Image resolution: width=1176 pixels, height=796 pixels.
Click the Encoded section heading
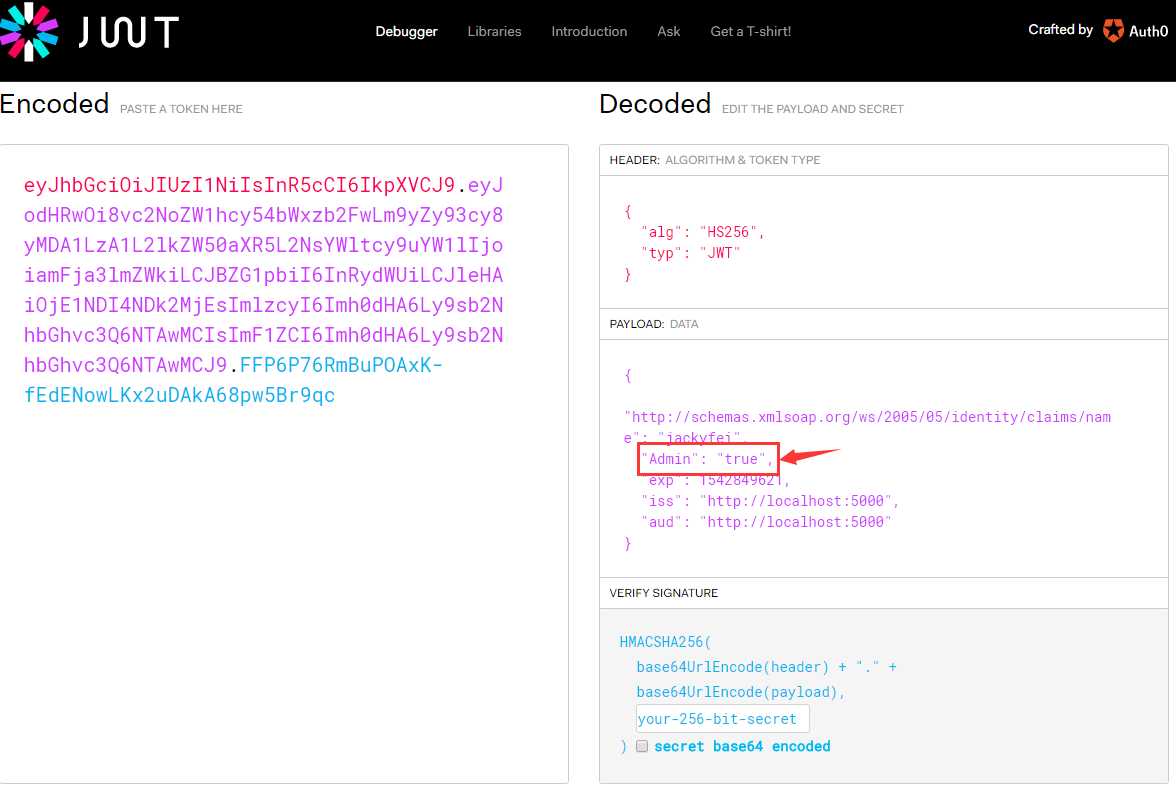click(55, 104)
